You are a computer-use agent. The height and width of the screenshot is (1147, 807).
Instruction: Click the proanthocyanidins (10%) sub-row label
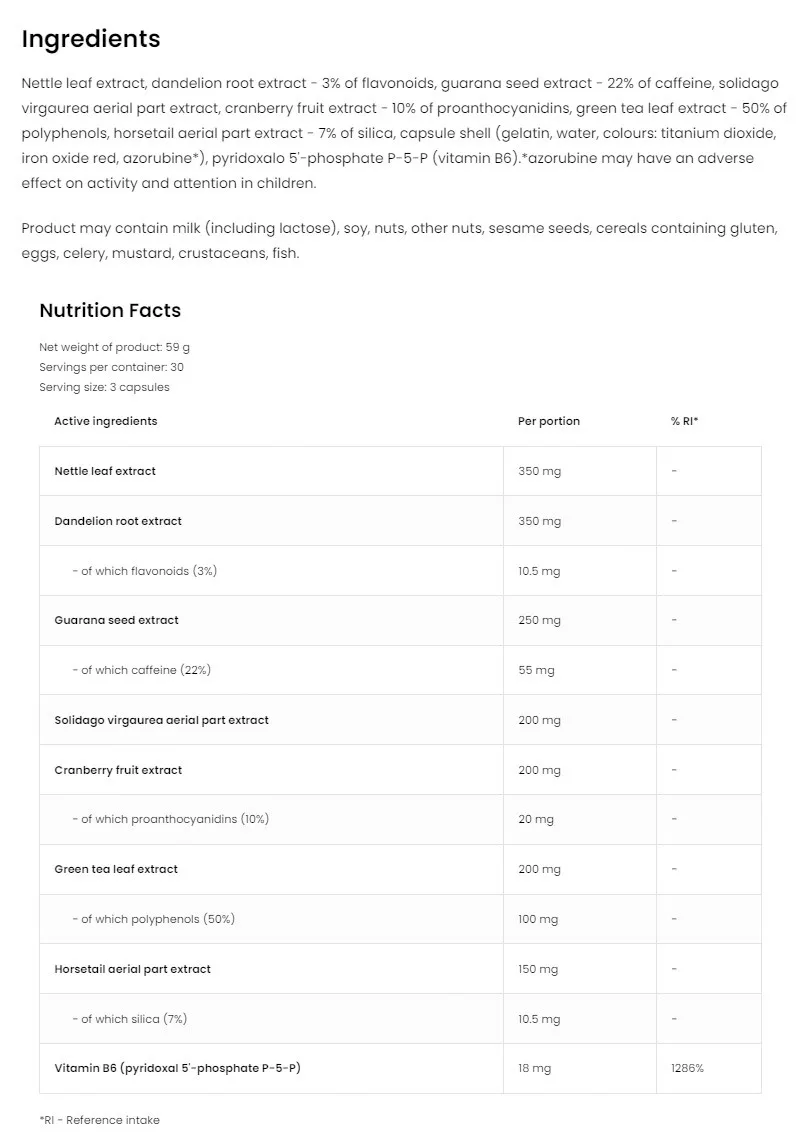[x=170, y=819]
